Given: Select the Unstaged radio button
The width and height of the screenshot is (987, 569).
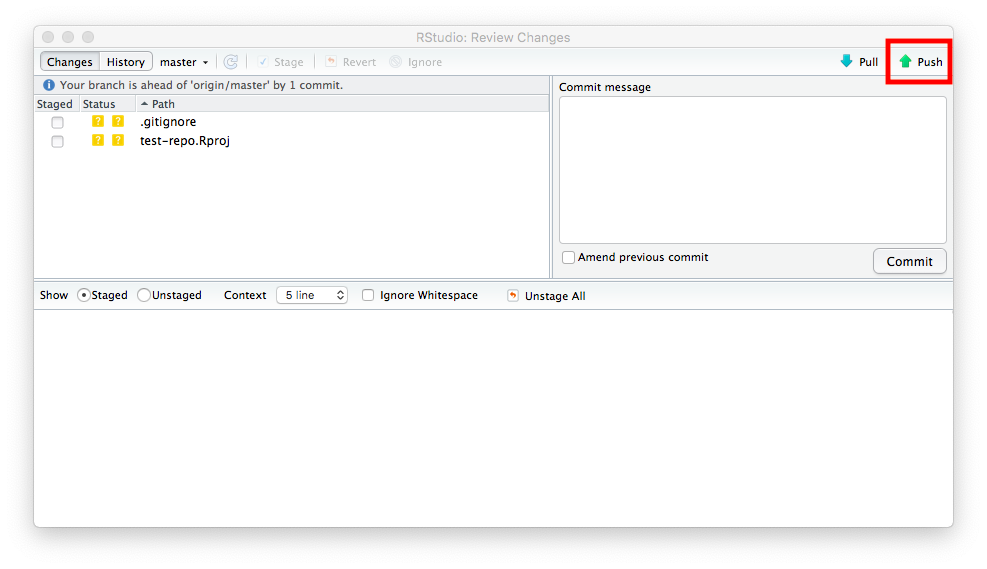Looking at the screenshot, I should pos(144,296).
